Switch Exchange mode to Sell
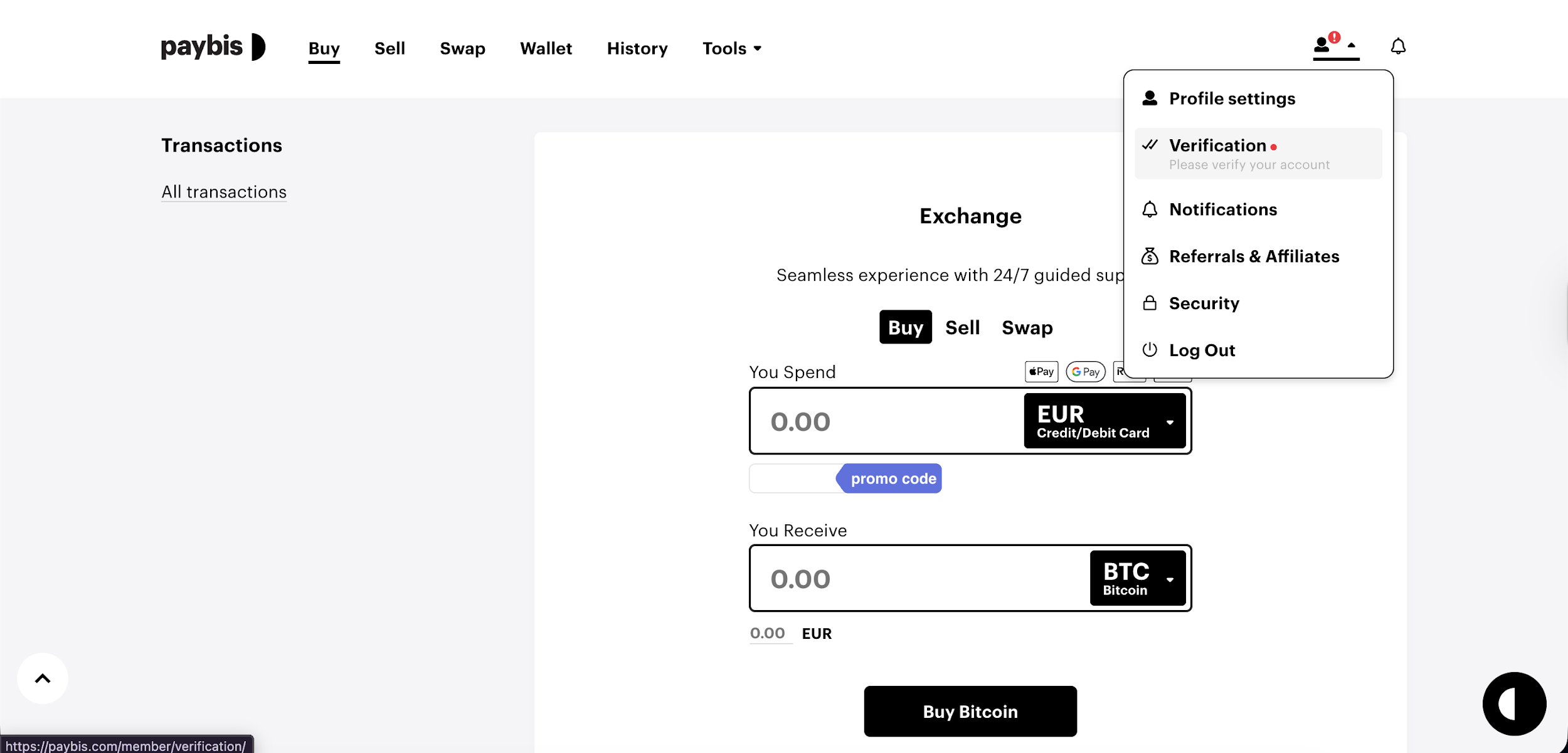Image resolution: width=1568 pixels, height=753 pixels. point(962,327)
